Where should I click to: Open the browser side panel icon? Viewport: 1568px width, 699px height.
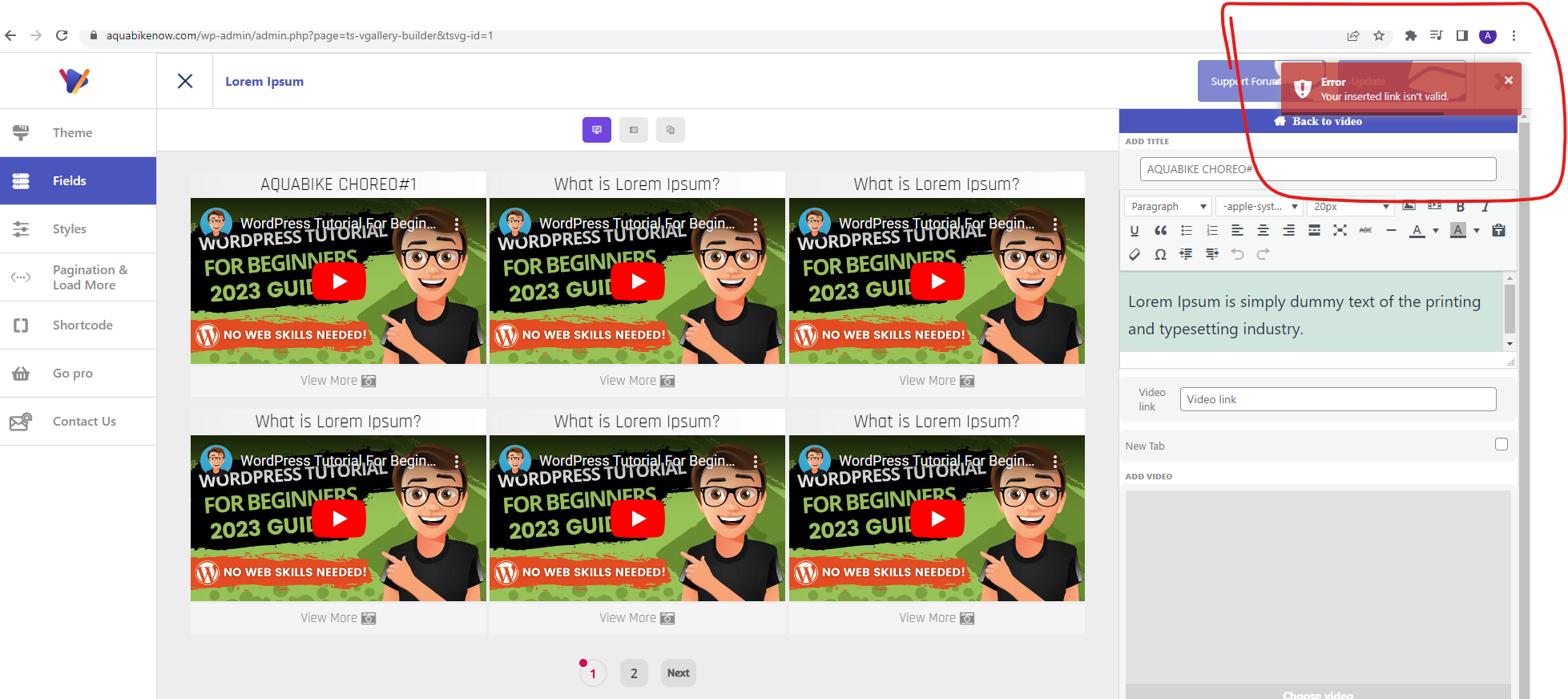1462,35
